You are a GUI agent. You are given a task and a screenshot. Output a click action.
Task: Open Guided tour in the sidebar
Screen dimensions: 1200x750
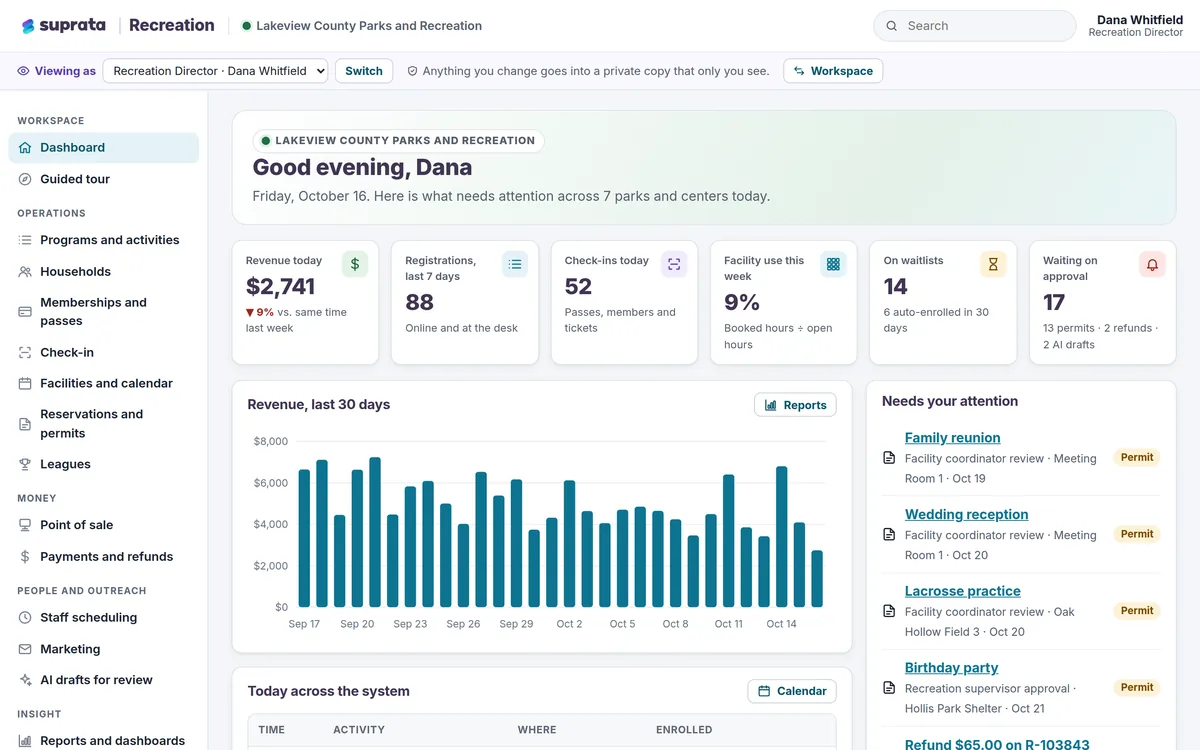[104, 179]
